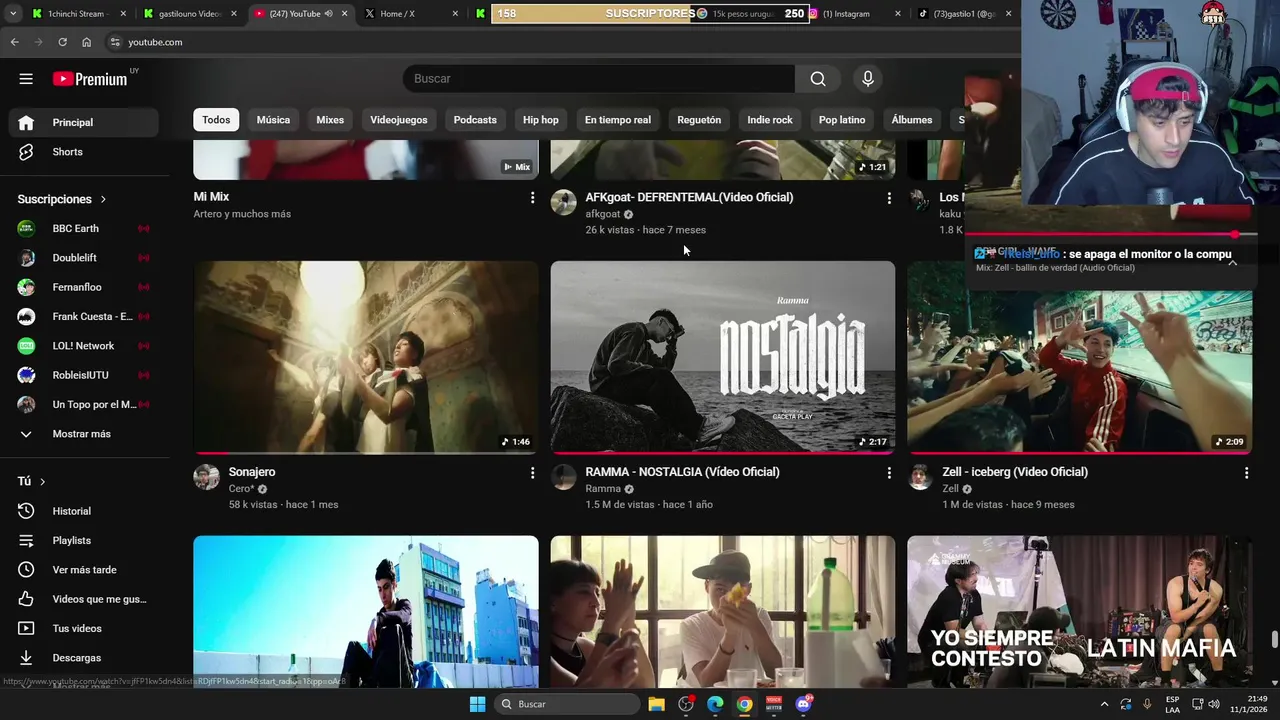
Task: Open Doublelift subscription channel
Action: pos(84,258)
